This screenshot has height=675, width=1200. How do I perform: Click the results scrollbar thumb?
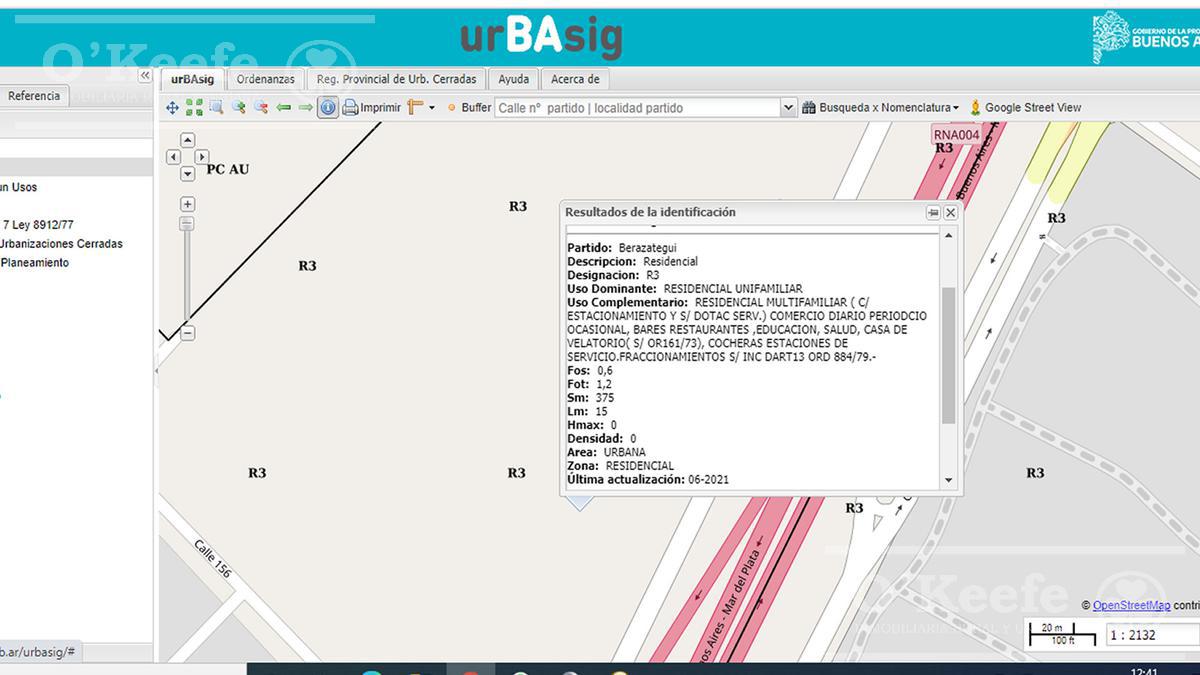coord(949,355)
